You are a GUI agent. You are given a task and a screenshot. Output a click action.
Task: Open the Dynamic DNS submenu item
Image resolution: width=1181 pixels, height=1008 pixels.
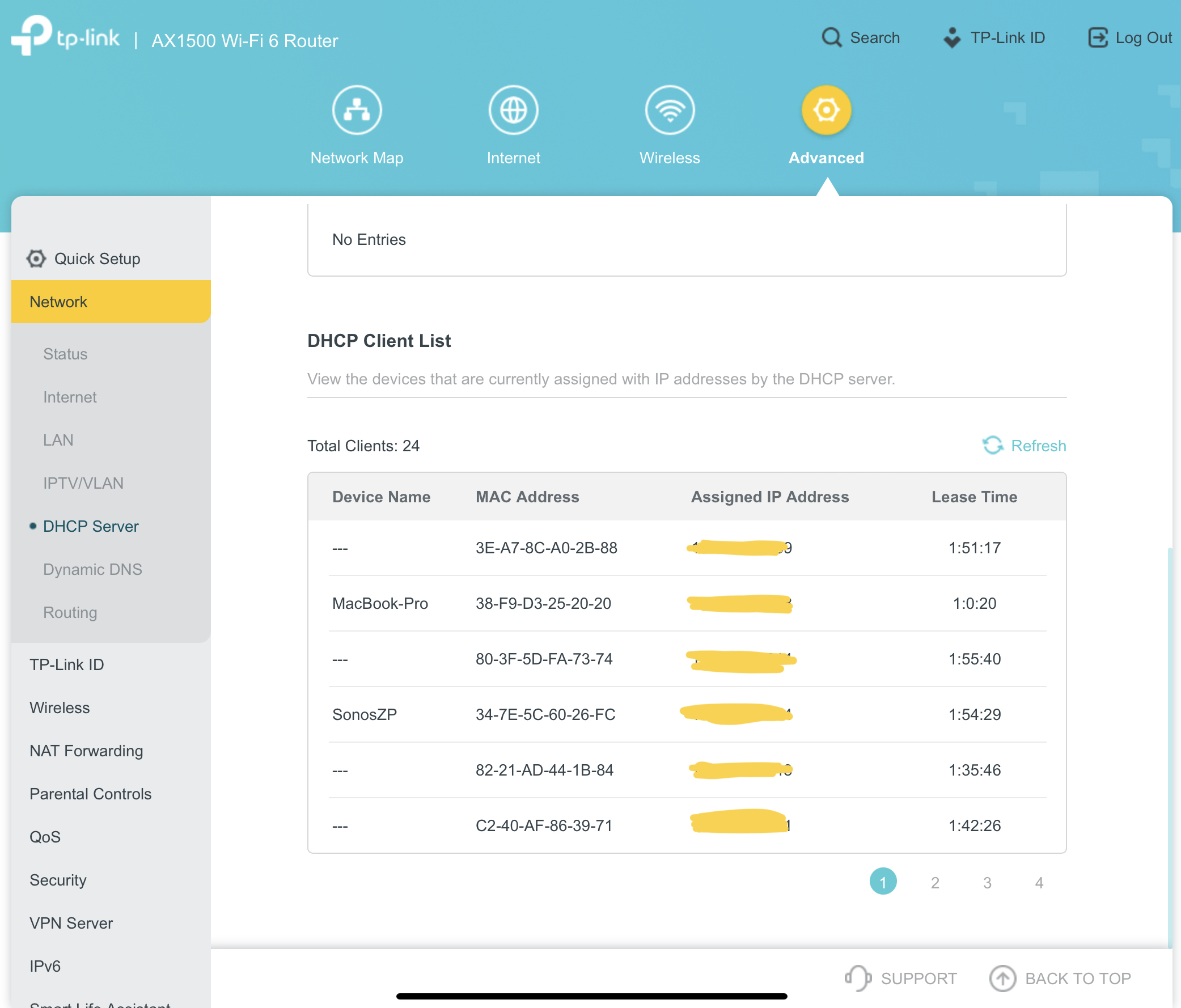pyautogui.click(x=92, y=569)
